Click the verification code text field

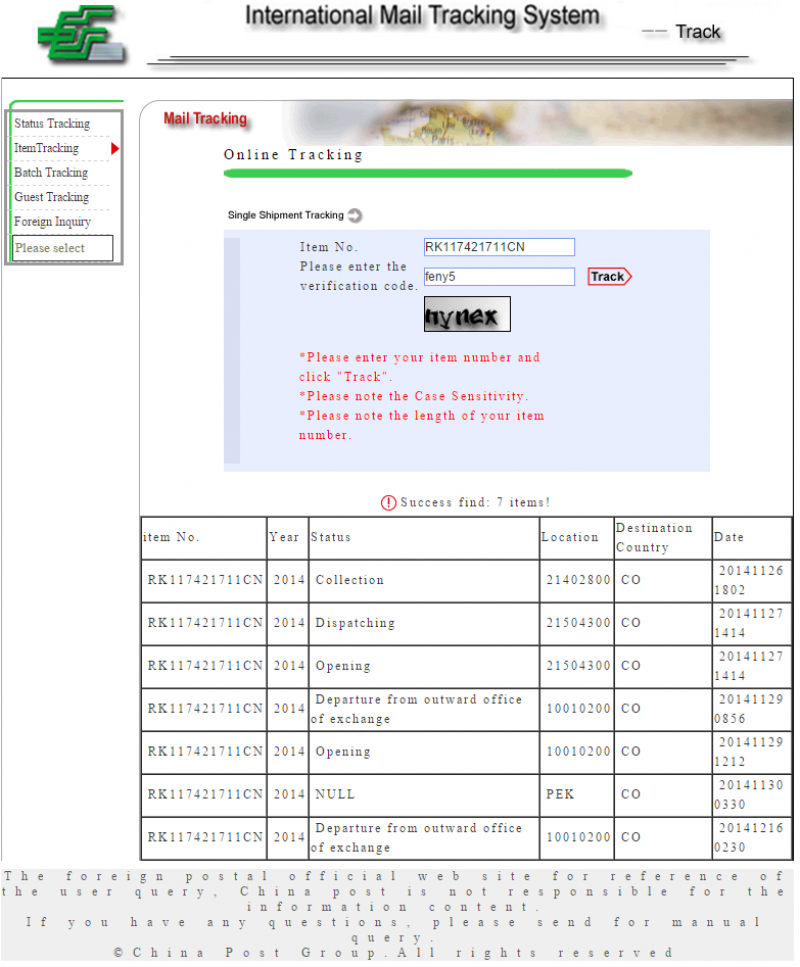499,277
